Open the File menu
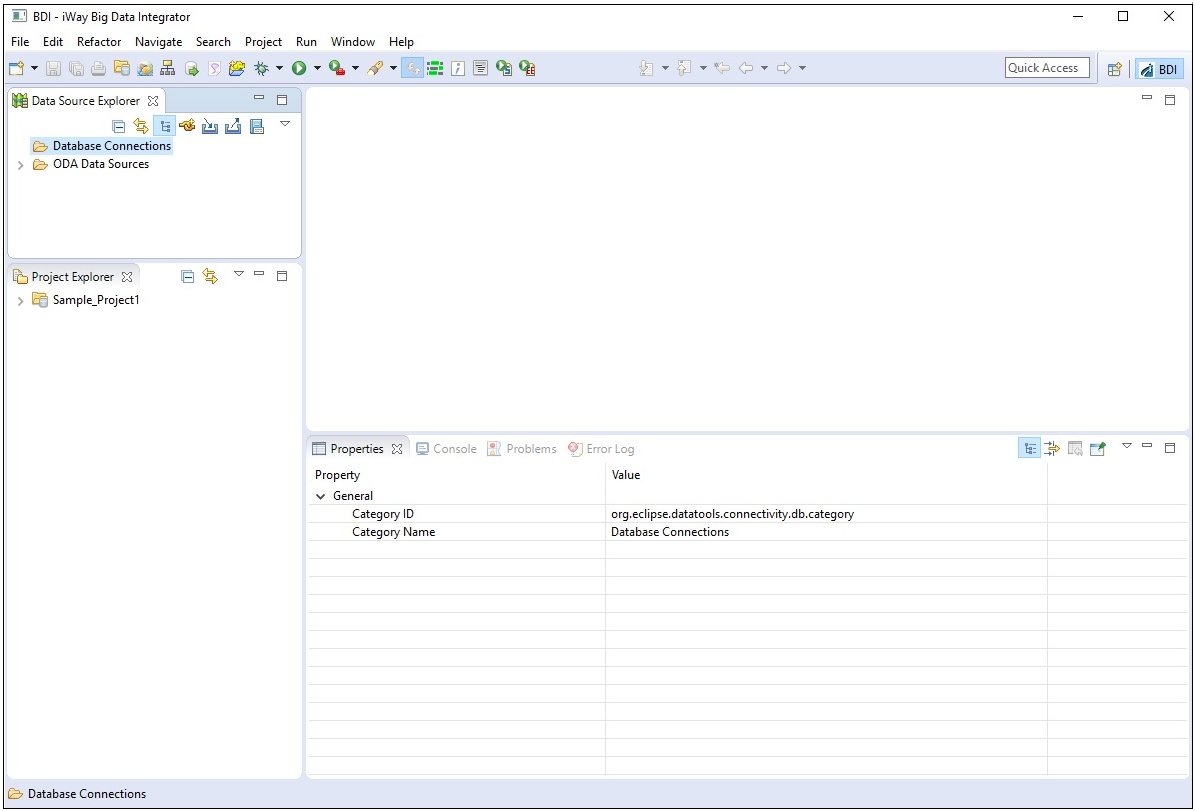This screenshot has height=811, width=1195. (x=20, y=42)
